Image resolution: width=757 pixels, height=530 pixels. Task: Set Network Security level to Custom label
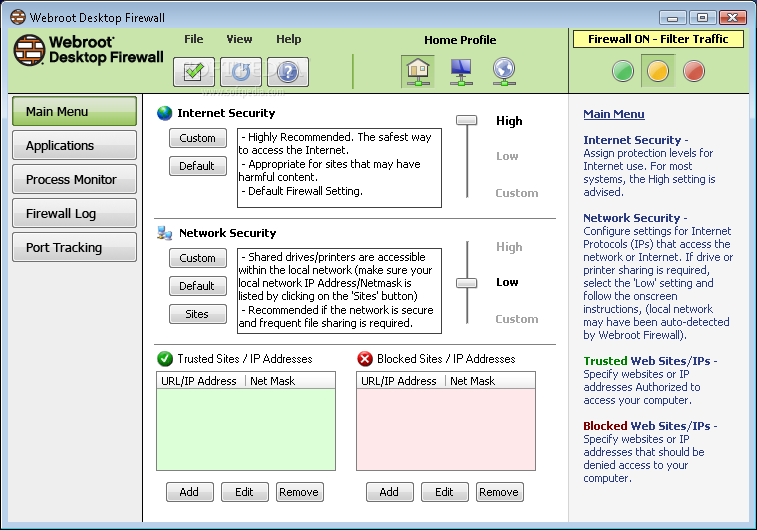coord(517,319)
